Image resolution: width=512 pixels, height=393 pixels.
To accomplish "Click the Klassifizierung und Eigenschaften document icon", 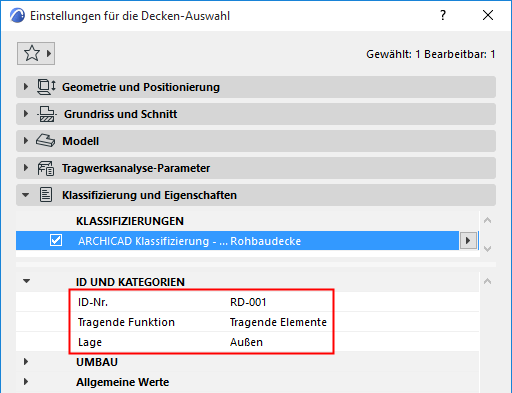I will coord(46,195).
